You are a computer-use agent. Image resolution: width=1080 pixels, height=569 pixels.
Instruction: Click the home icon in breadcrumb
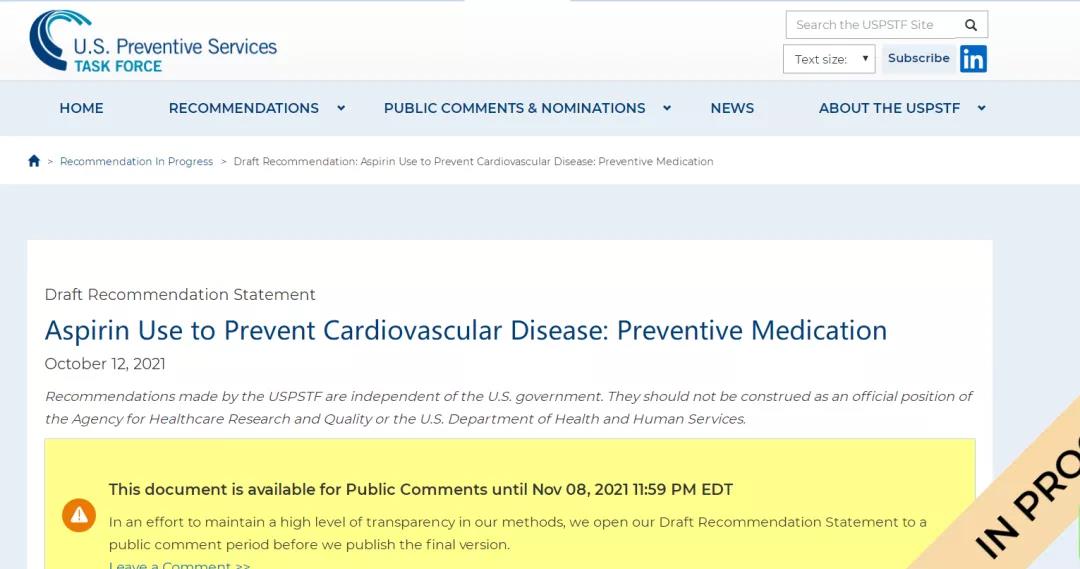(x=34, y=161)
